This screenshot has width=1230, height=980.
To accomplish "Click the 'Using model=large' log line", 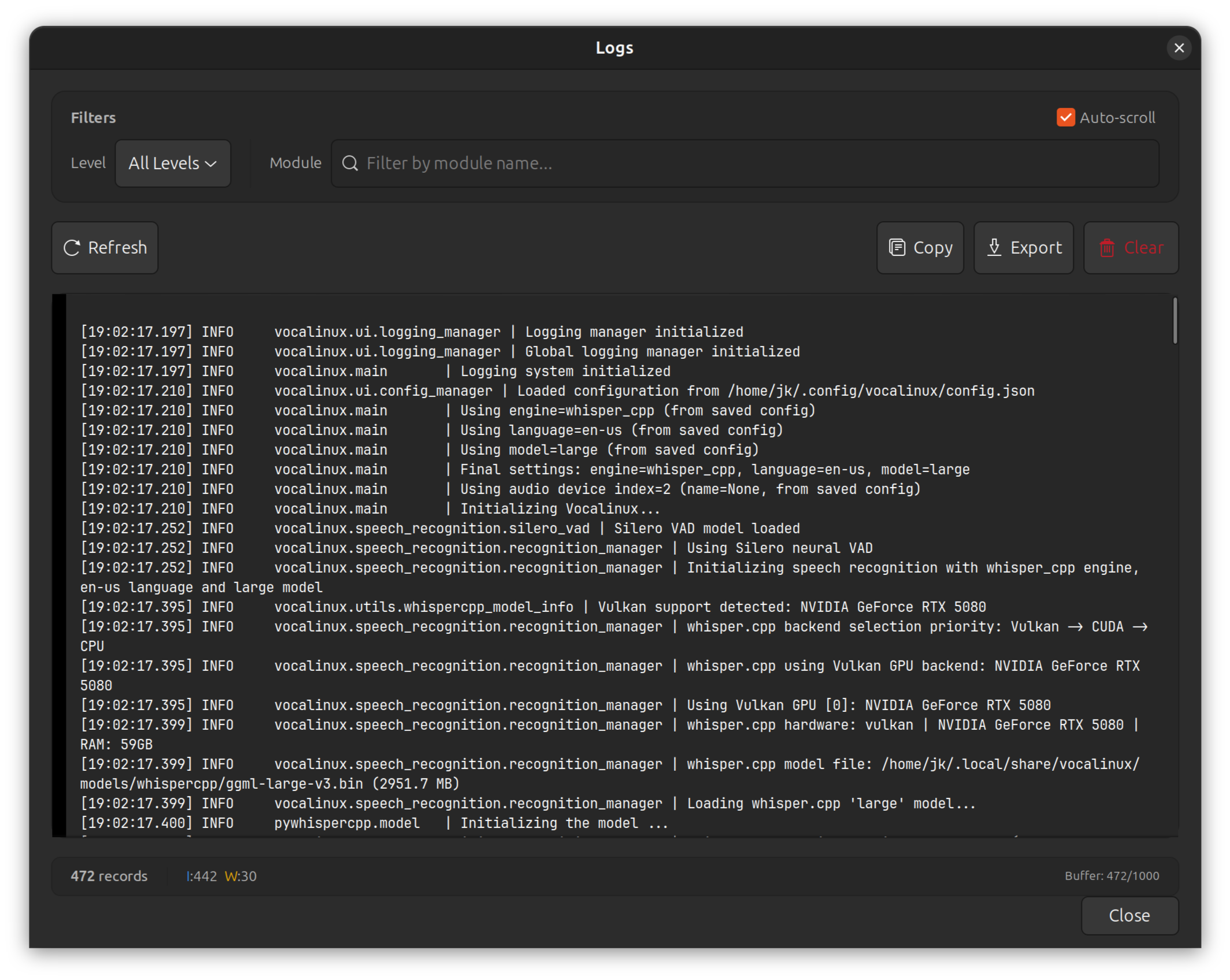I will click(x=420, y=450).
